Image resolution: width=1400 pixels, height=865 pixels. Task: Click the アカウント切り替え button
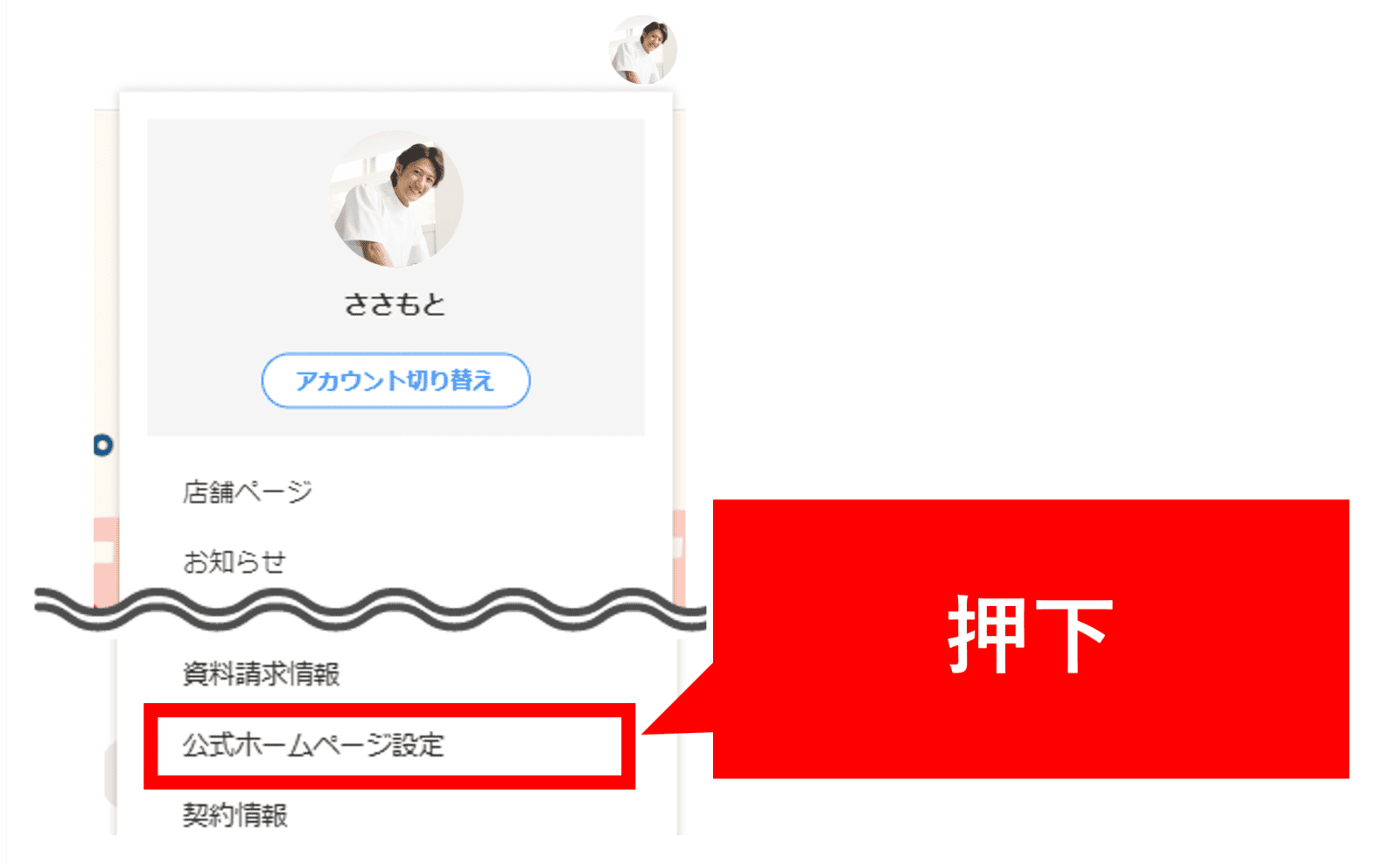pos(395,380)
